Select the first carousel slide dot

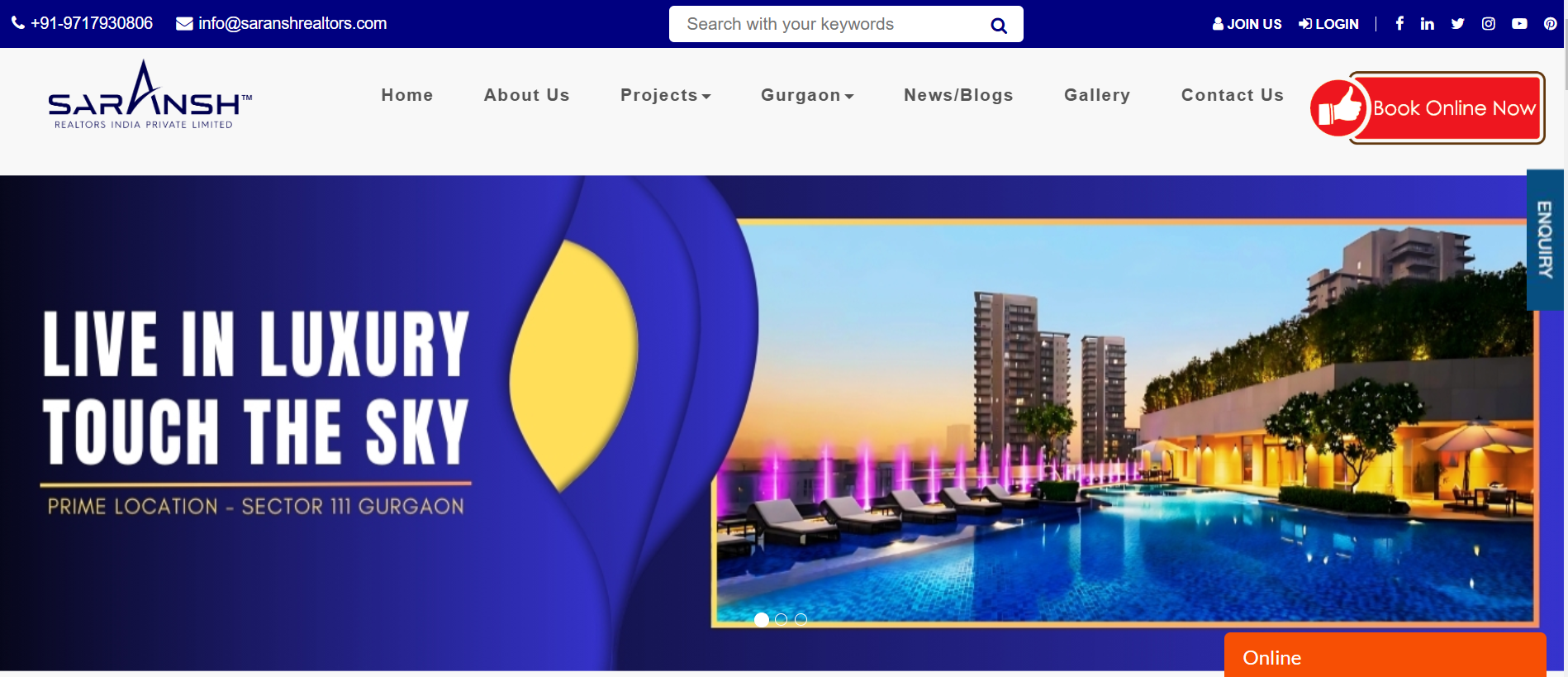(762, 619)
